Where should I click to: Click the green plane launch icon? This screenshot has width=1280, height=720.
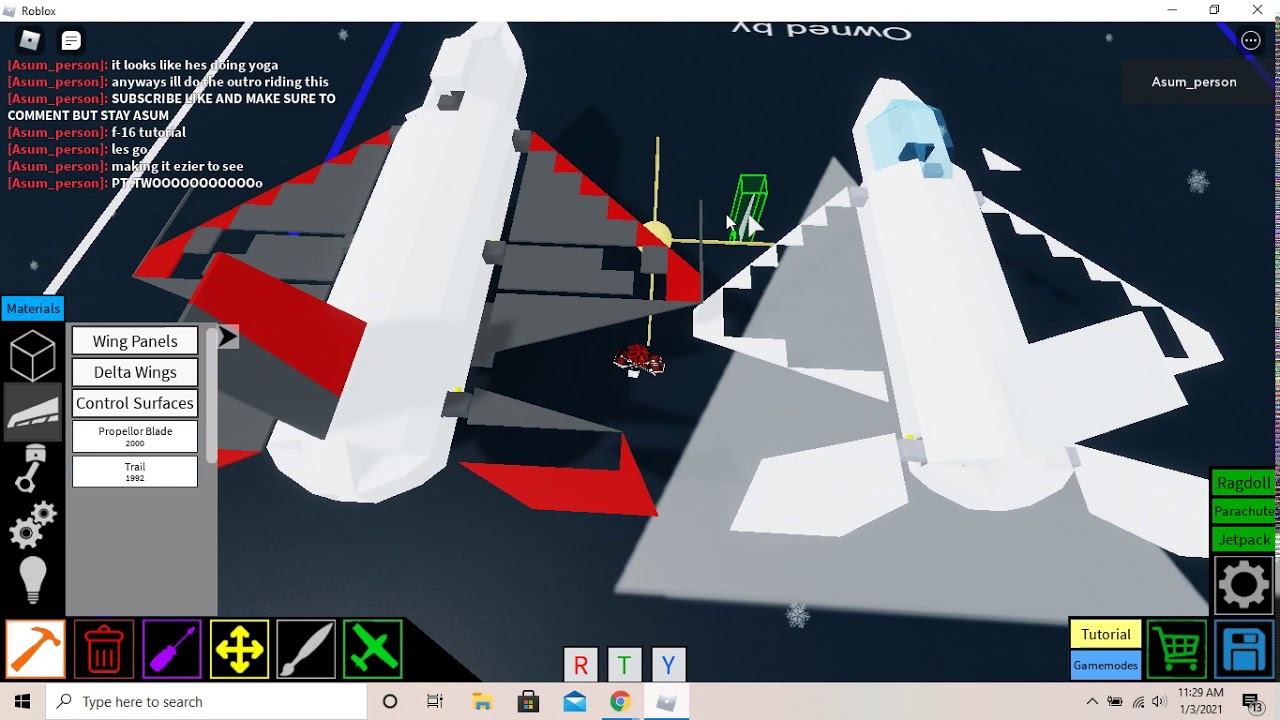click(x=373, y=649)
